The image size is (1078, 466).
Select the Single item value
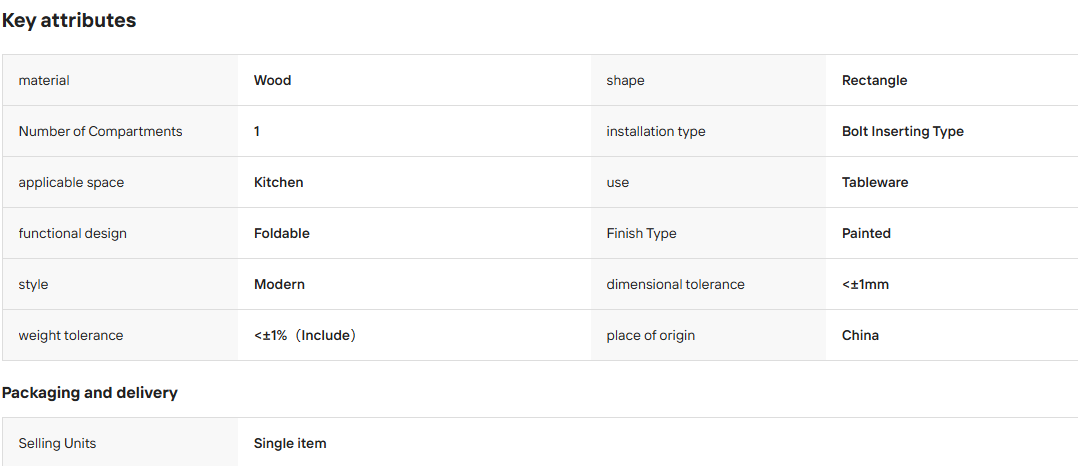click(290, 443)
